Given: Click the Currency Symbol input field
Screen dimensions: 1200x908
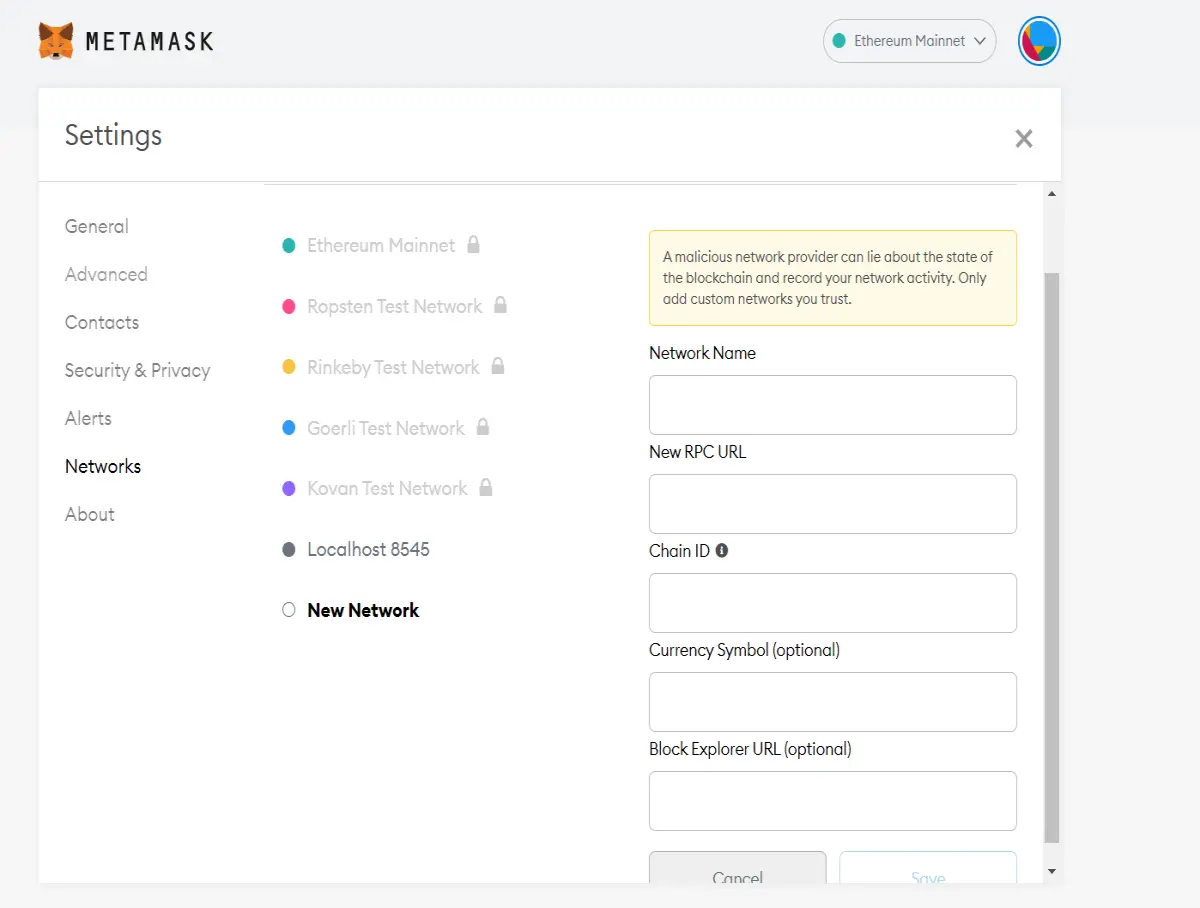Looking at the screenshot, I should tap(833, 702).
